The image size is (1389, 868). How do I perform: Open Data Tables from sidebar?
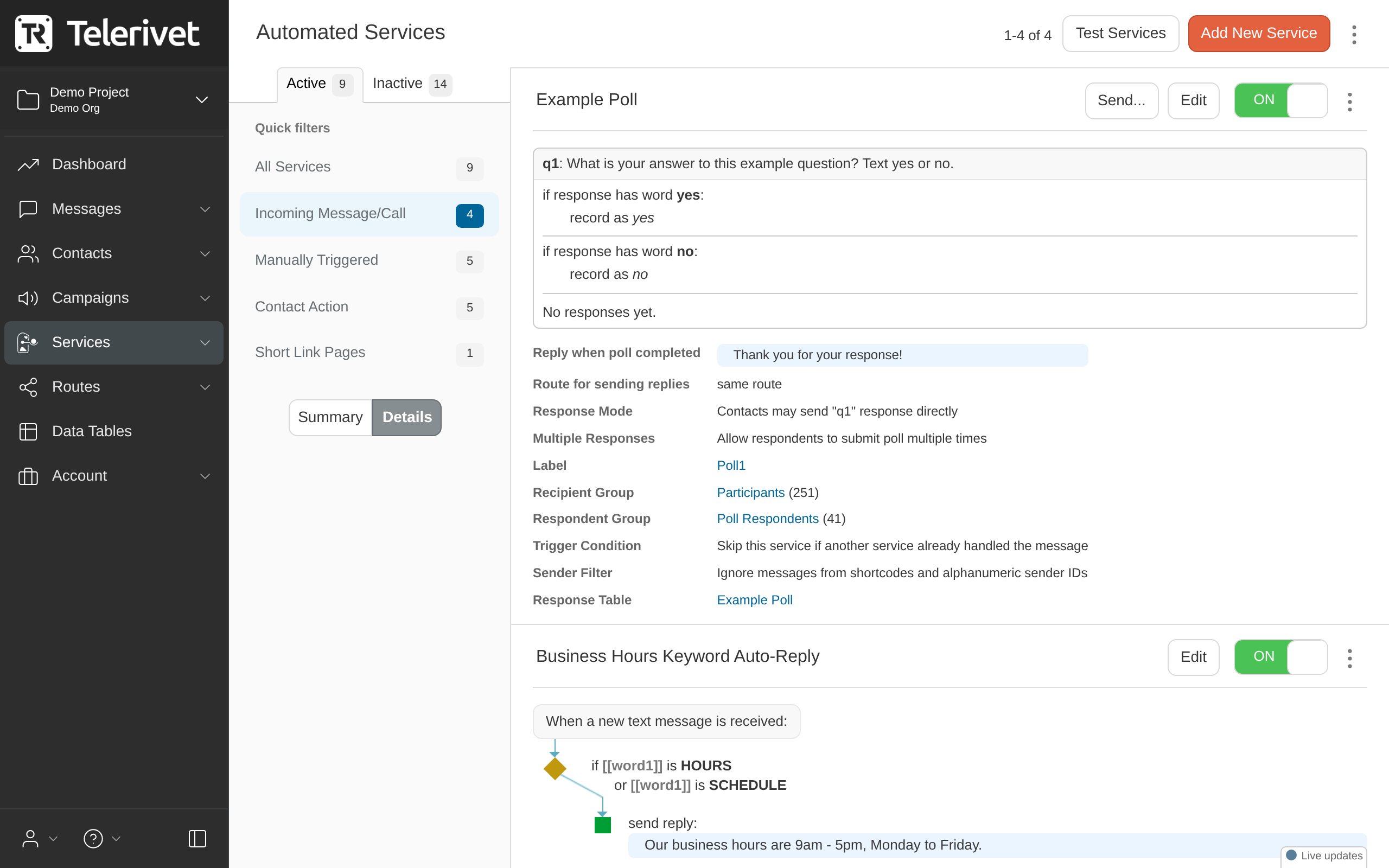[x=113, y=431]
